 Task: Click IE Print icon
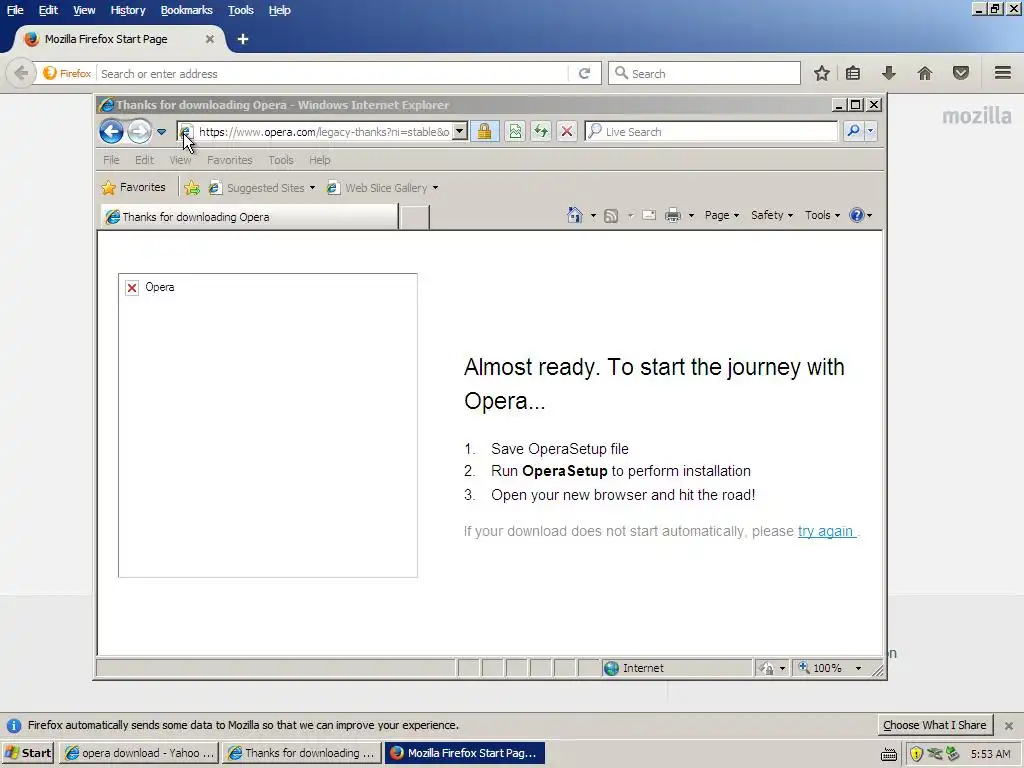coord(673,215)
